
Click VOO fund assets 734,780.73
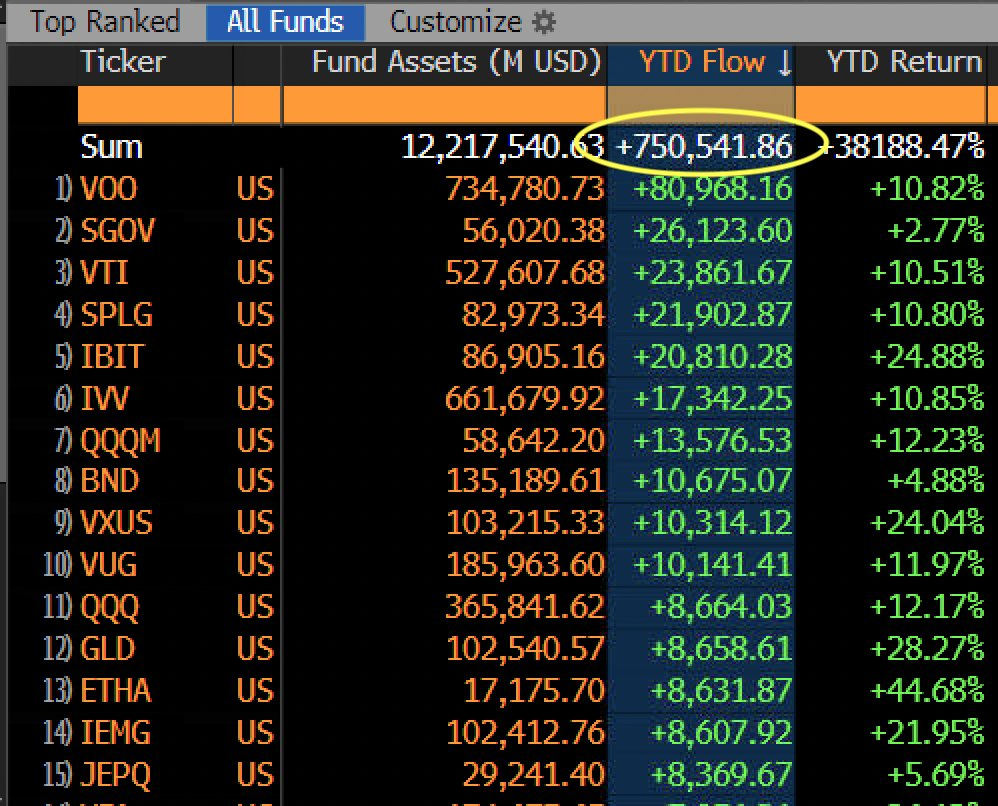(x=524, y=189)
